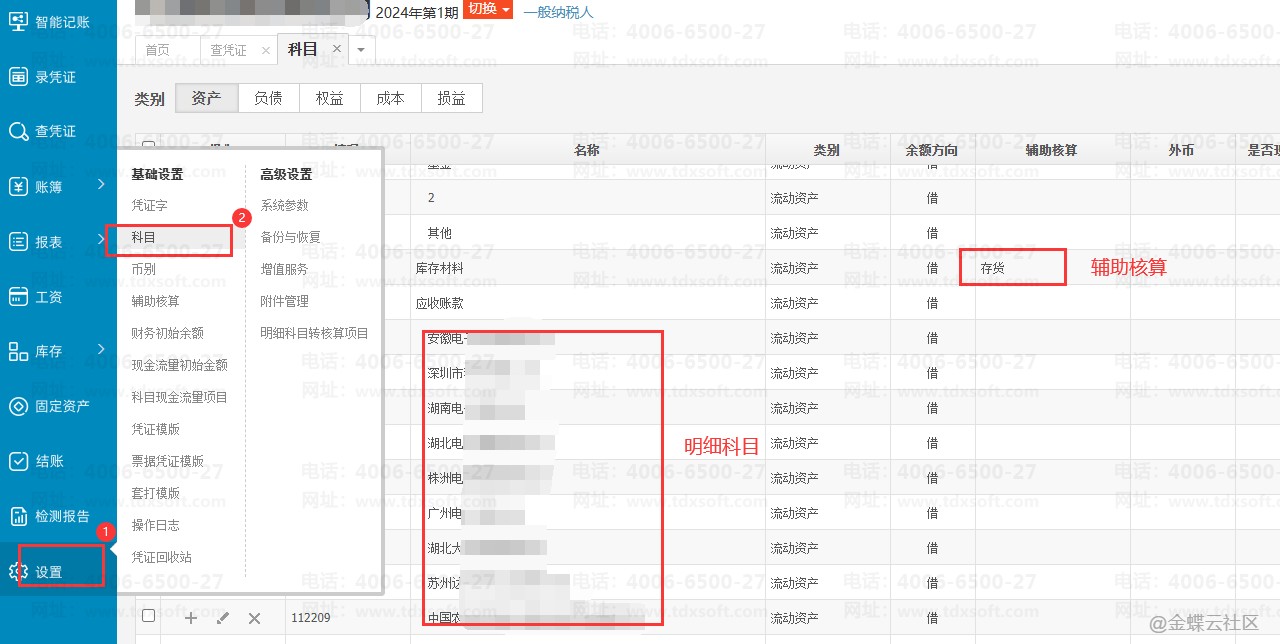
Task: Select 辅助核算 in the settings menu
Action: (x=155, y=301)
